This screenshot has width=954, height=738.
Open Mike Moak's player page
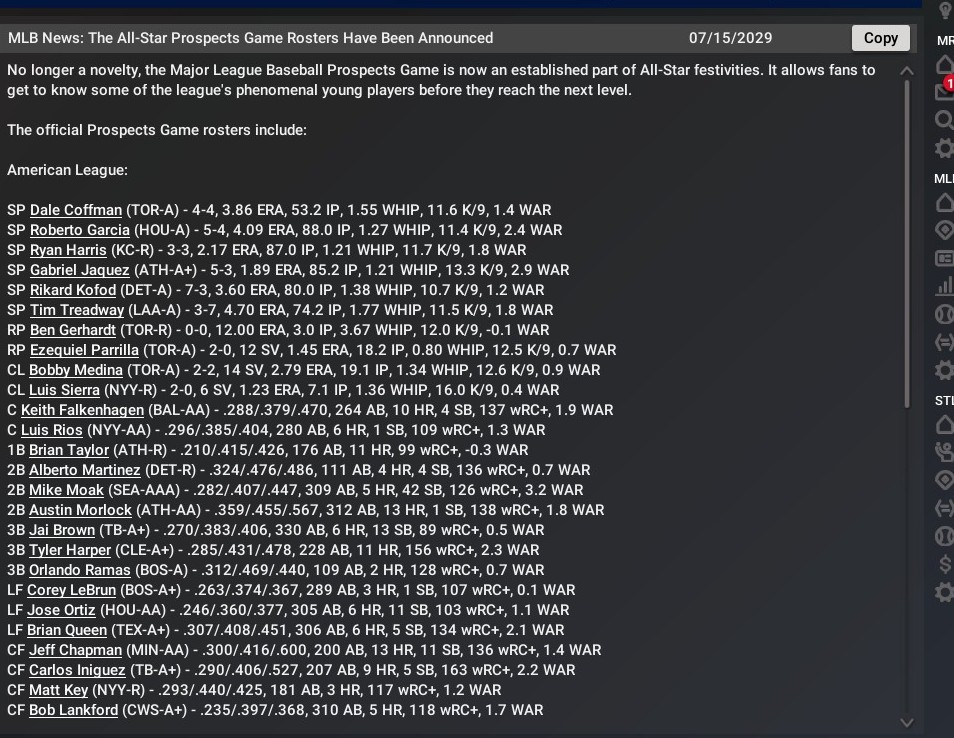click(66, 490)
